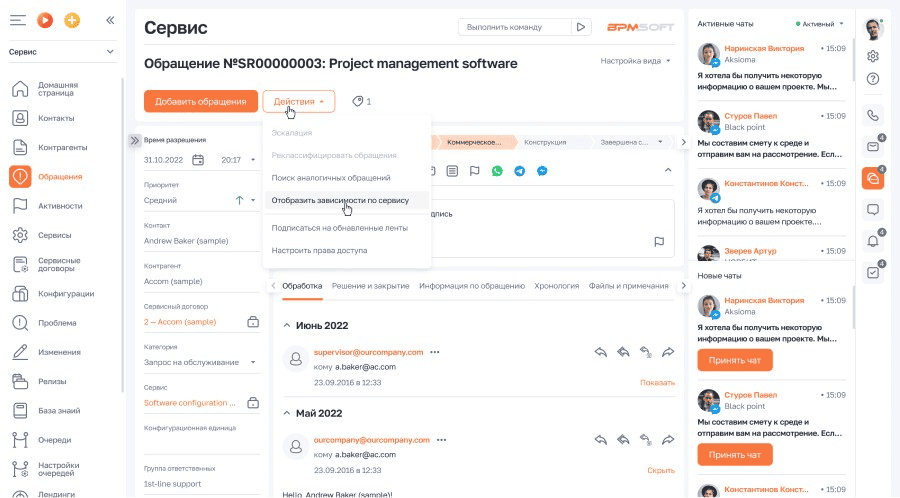Open the resolution date calendar picker

pyautogui.click(x=198, y=160)
